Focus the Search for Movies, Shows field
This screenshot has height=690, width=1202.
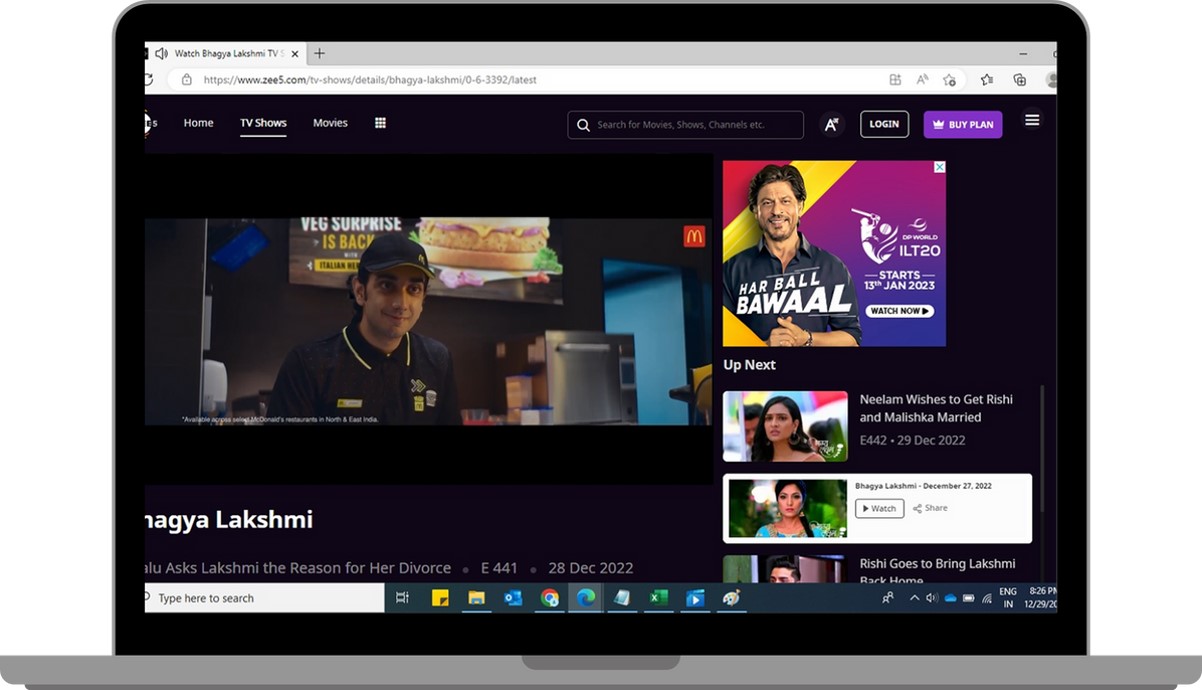tap(686, 125)
